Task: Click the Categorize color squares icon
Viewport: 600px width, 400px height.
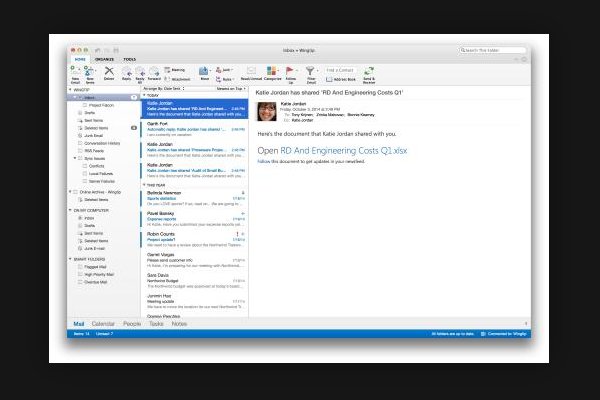Action: (272, 70)
